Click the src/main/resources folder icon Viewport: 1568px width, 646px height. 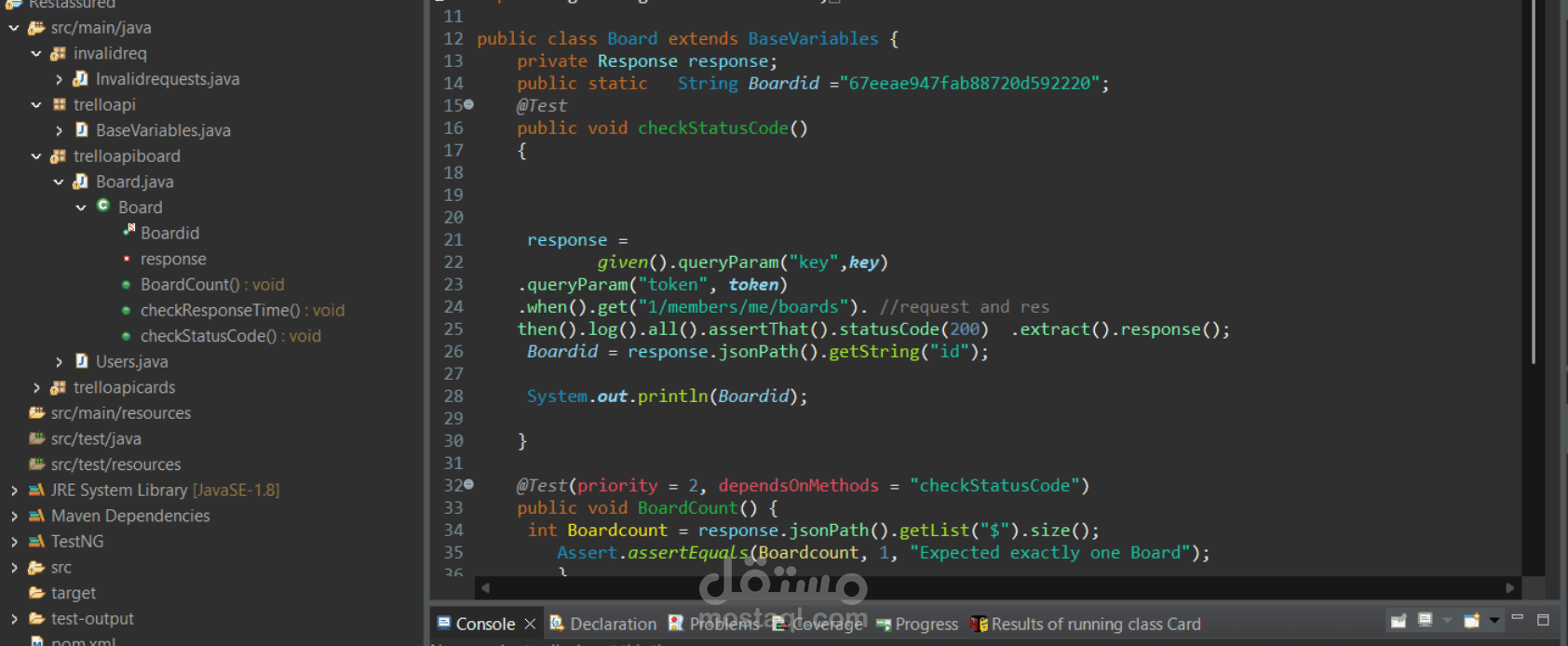point(36,412)
